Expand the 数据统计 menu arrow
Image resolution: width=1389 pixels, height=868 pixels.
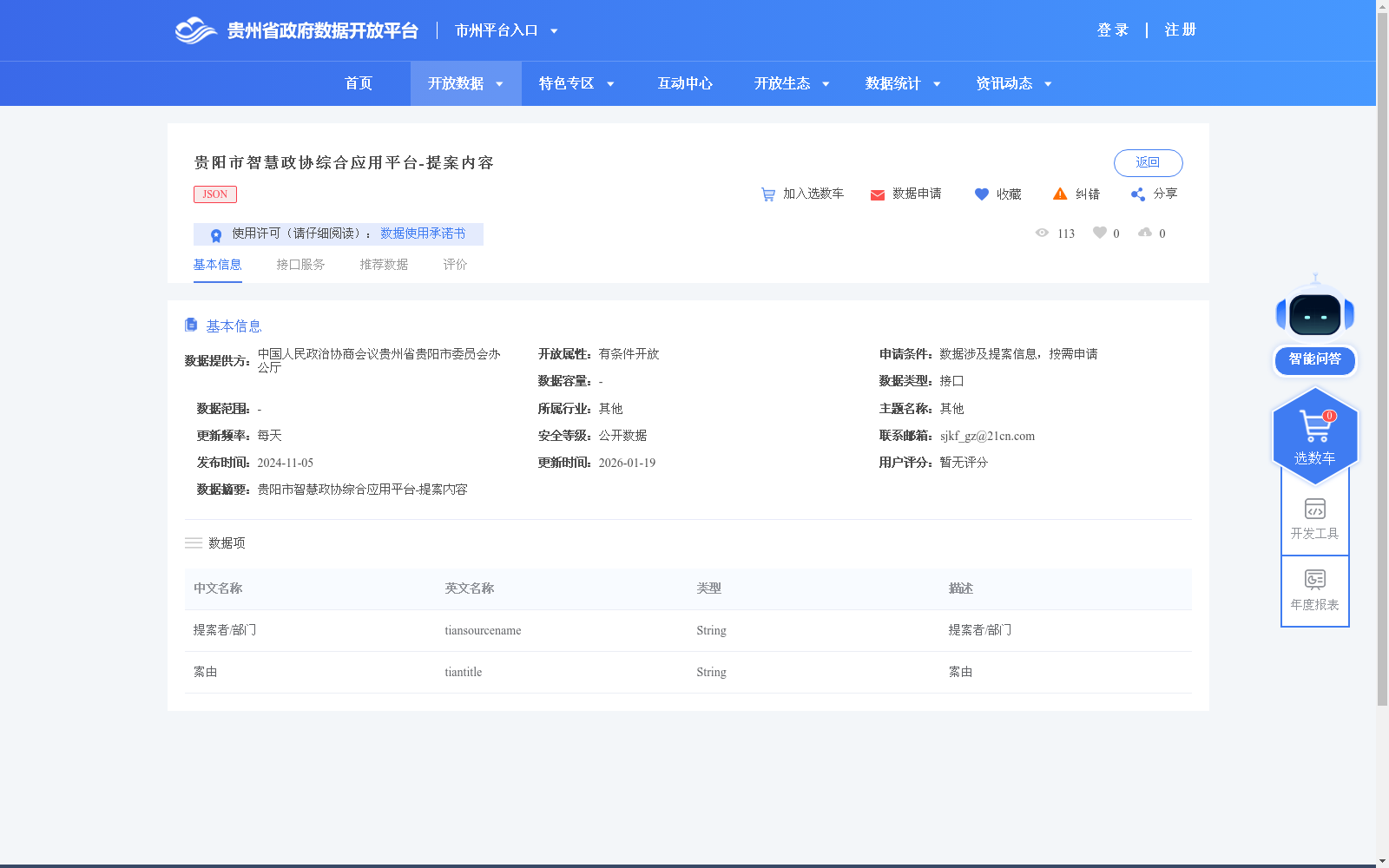pos(937,84)
